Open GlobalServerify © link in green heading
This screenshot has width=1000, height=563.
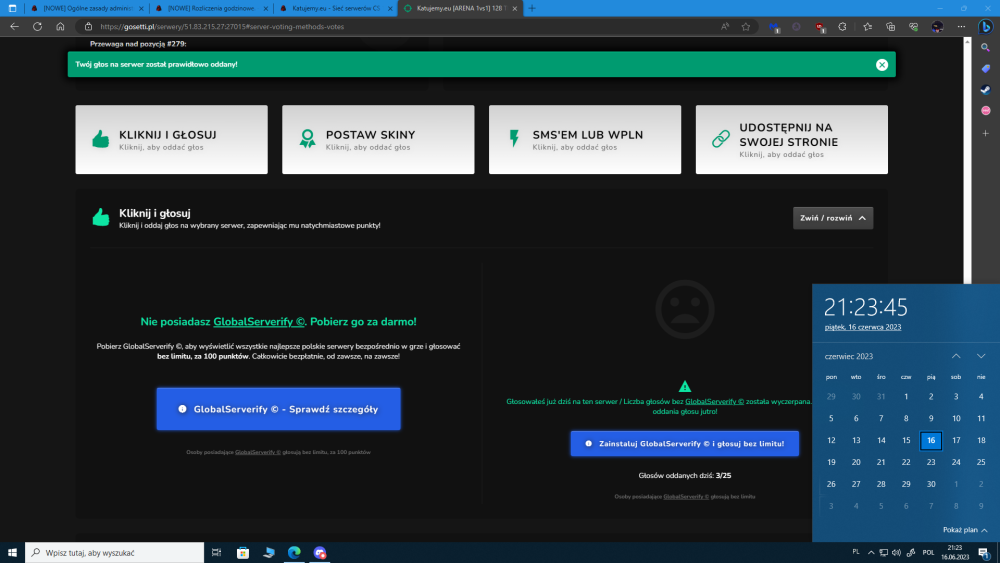tap(259, 321)
